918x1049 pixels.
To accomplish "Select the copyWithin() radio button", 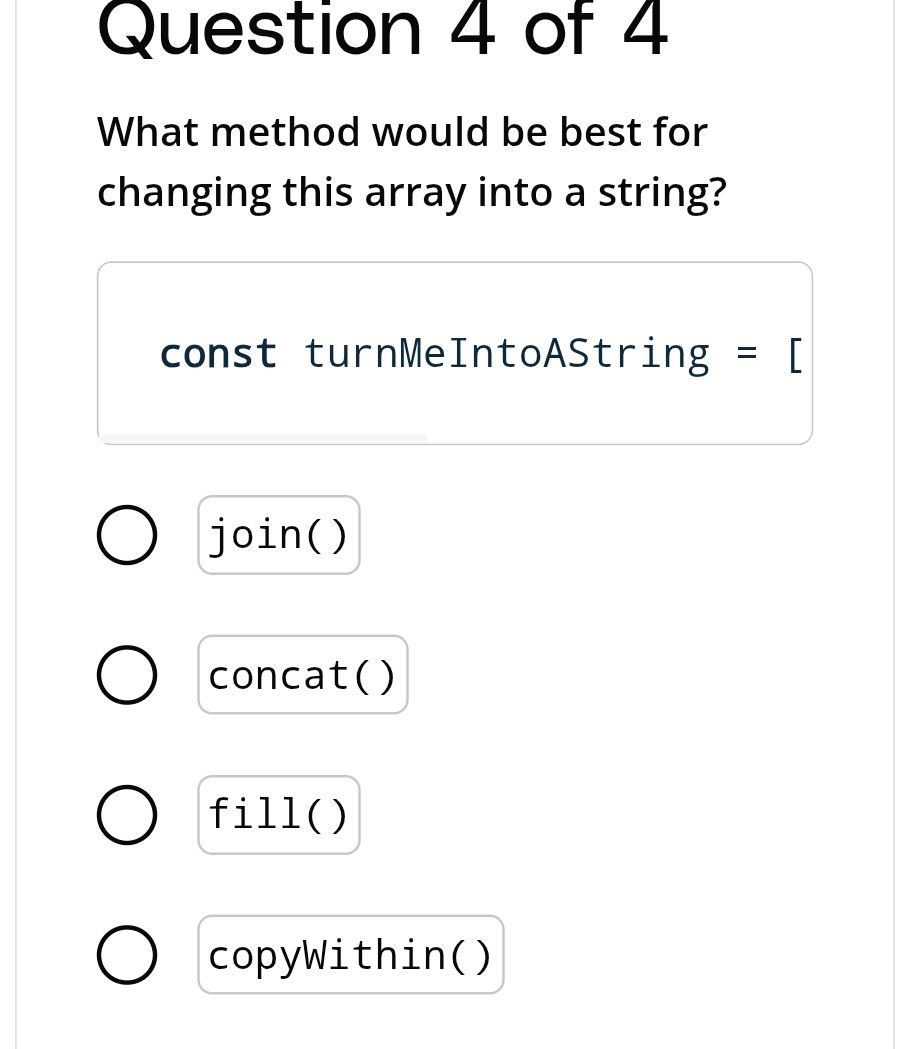I will (x=127, y=954).
